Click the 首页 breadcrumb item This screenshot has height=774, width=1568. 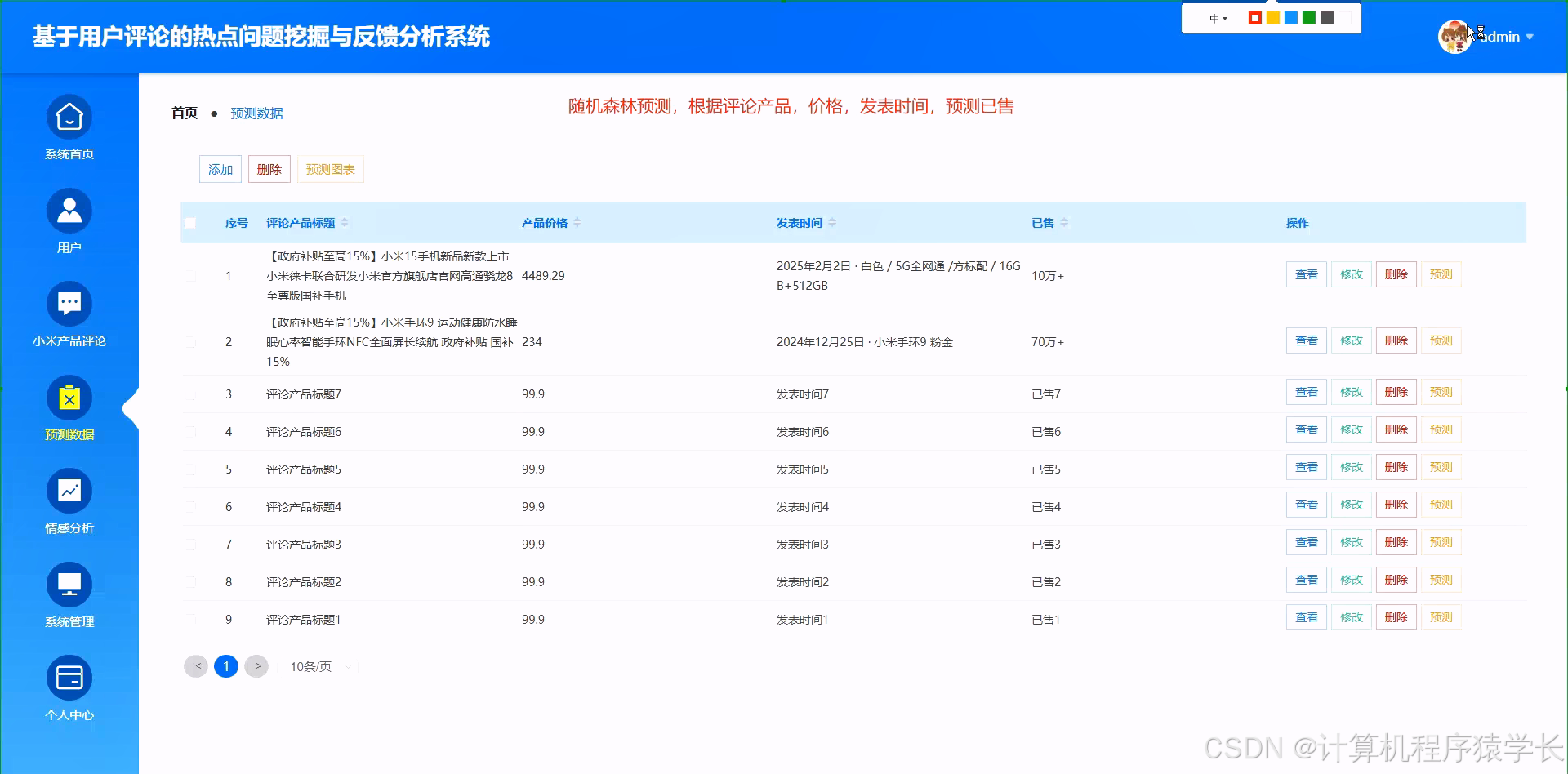point(184,113)
